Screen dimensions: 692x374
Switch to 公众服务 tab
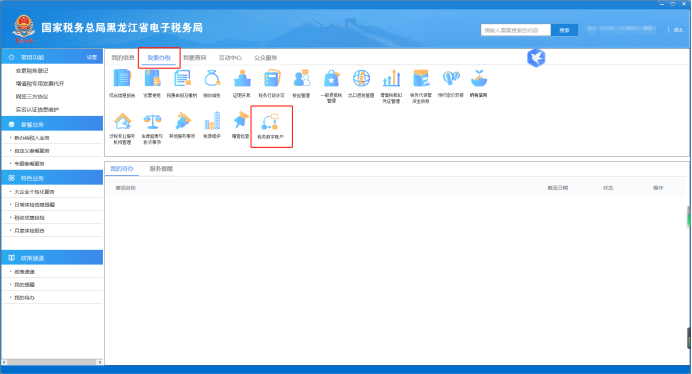pyautogui.click(x=266, y=58)
